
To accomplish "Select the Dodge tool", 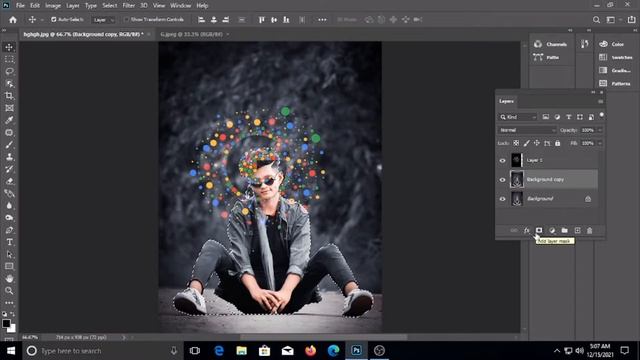I will [9, 218].
